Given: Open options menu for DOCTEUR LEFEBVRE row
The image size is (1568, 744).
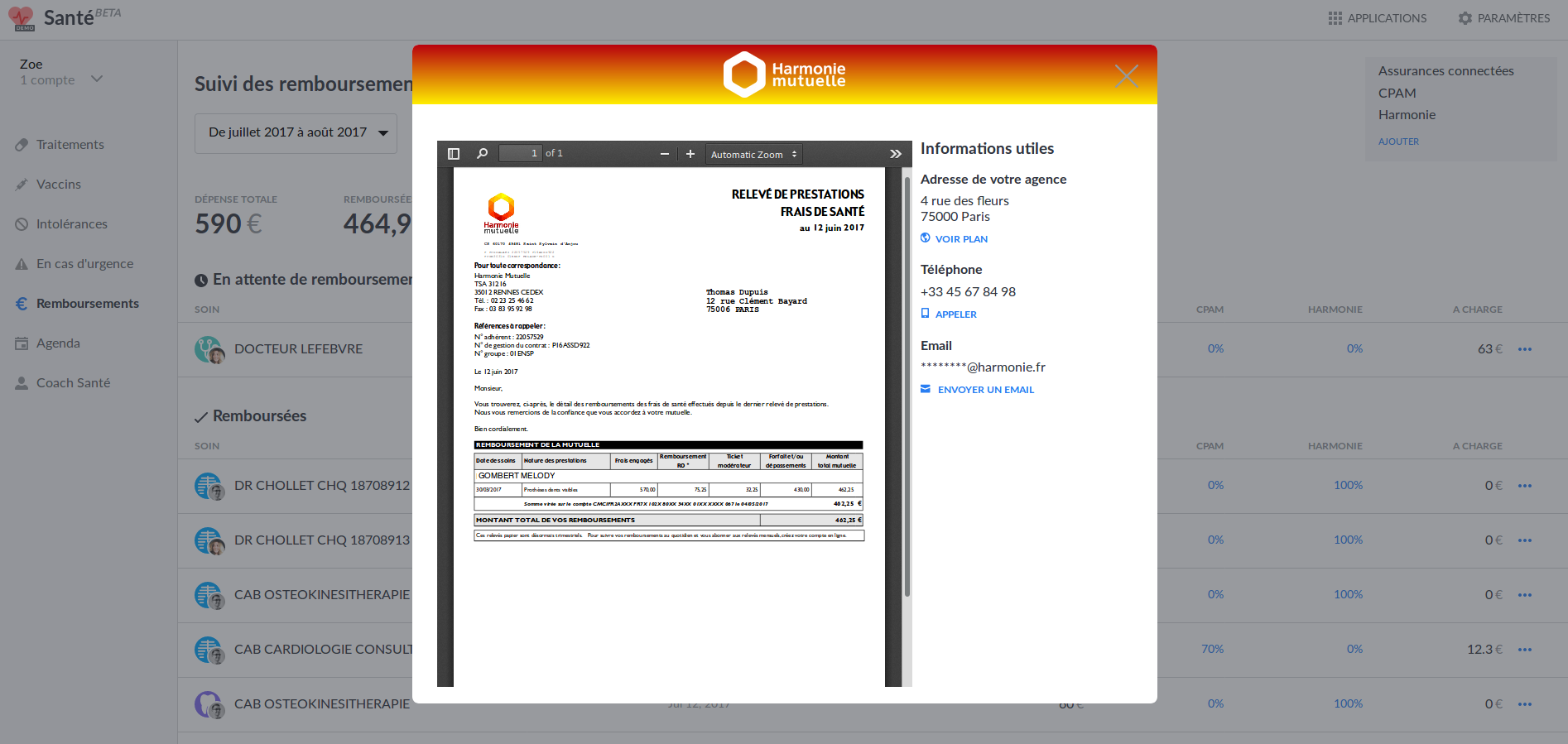Looking at the screenshot, I should pos(1525,349).
